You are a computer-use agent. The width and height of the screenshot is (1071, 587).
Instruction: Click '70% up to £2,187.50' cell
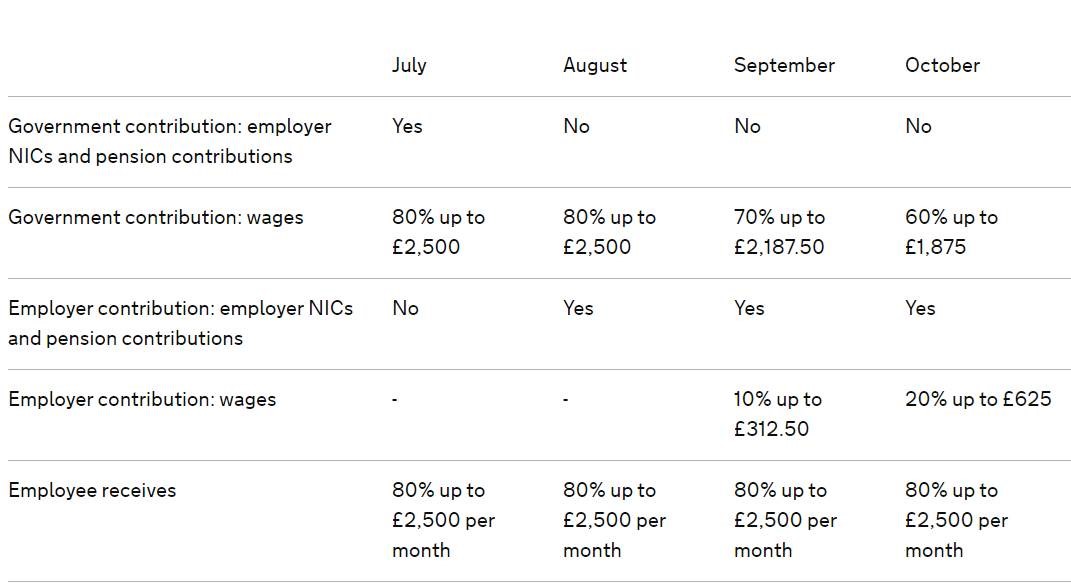click(779, 232)
